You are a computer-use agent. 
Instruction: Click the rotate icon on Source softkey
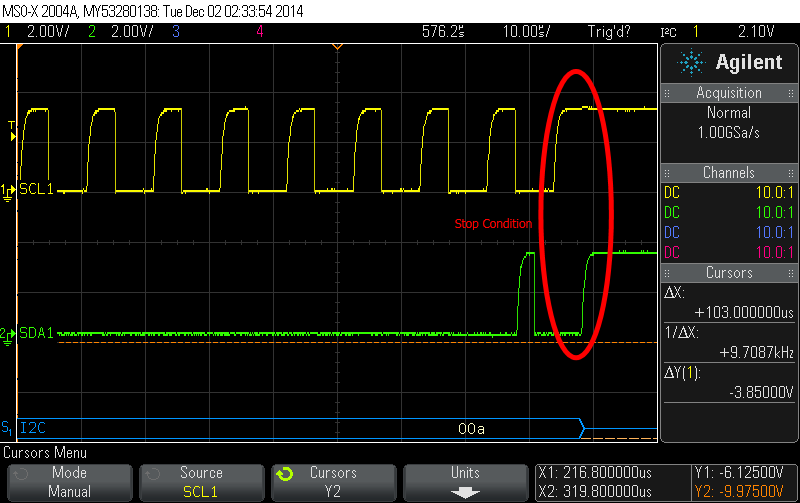click(x=153, y=474)
